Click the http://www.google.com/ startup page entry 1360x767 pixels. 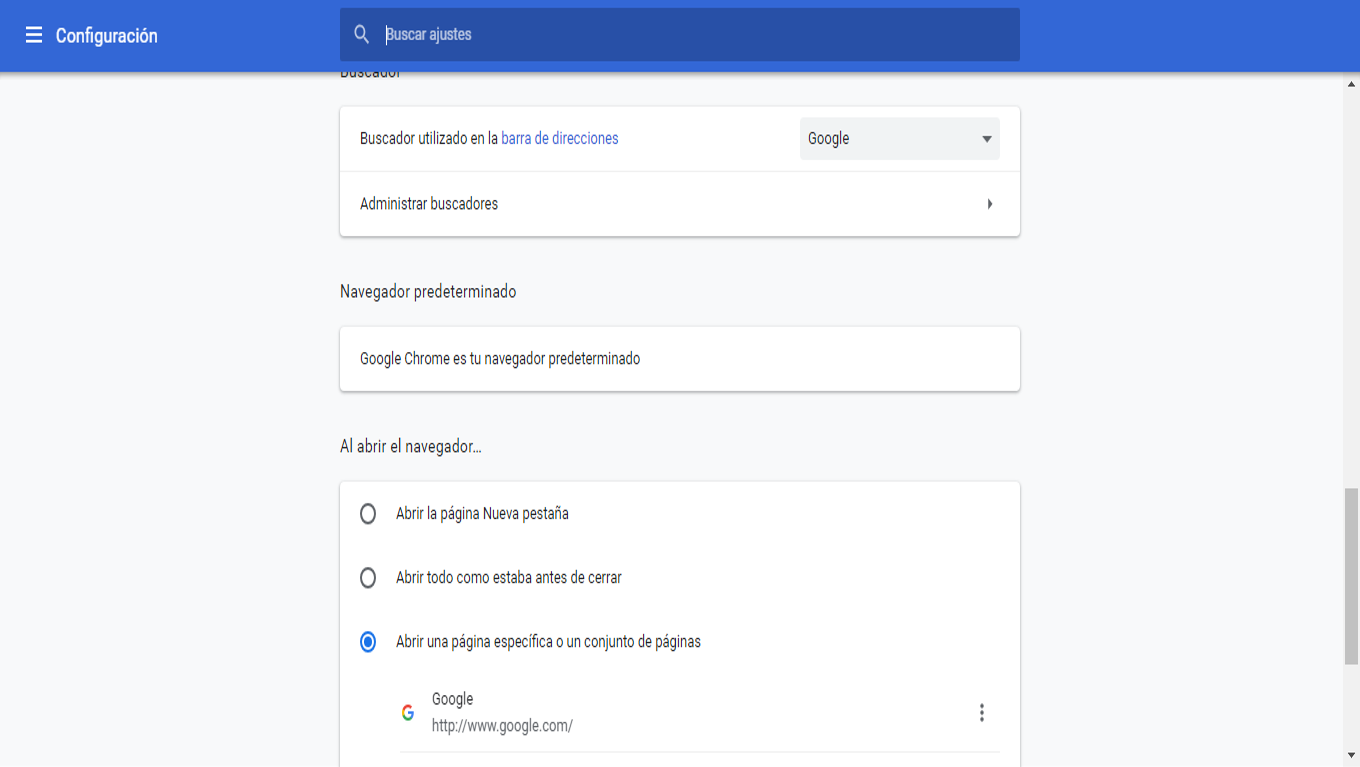[x=502, y=726]
